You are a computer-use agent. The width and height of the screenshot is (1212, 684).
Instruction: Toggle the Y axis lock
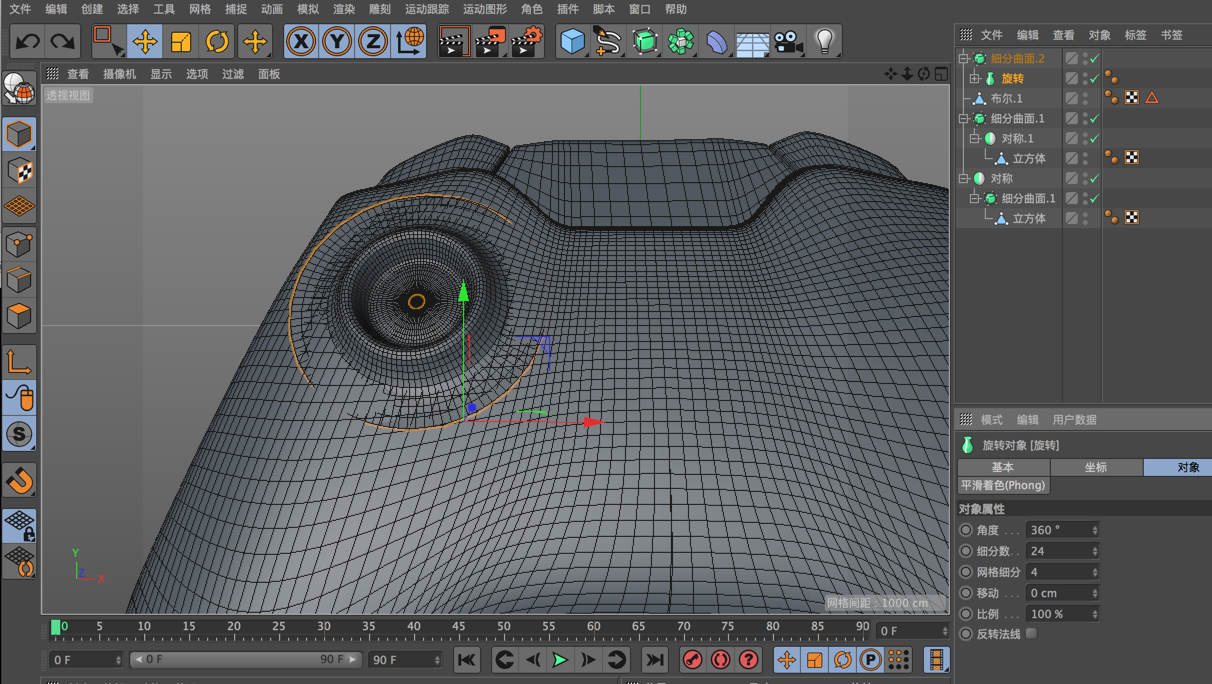tap(337, 41)
